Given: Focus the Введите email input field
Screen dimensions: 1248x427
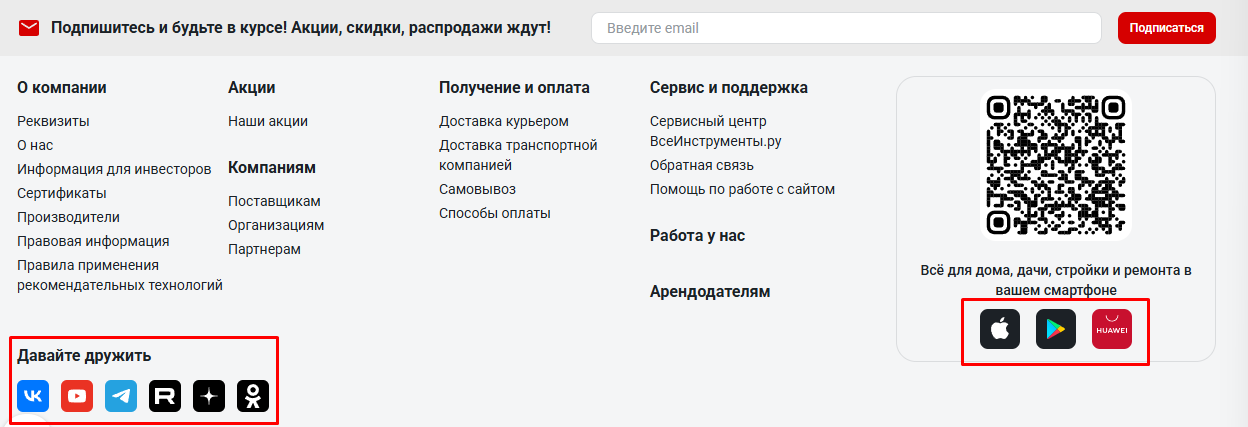Looking at the screenshot, I should click(x=845, y=28).
